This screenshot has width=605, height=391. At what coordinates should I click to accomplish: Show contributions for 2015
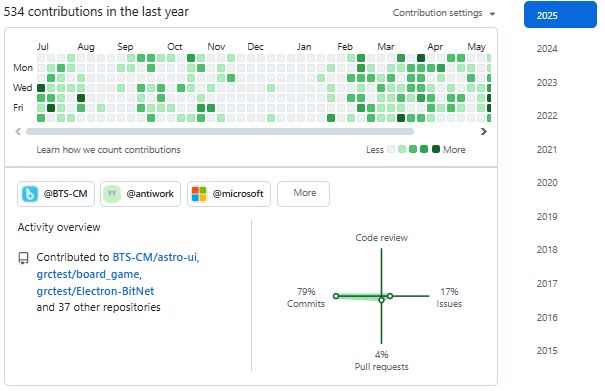pyautogui.click(x=547, y=351)
